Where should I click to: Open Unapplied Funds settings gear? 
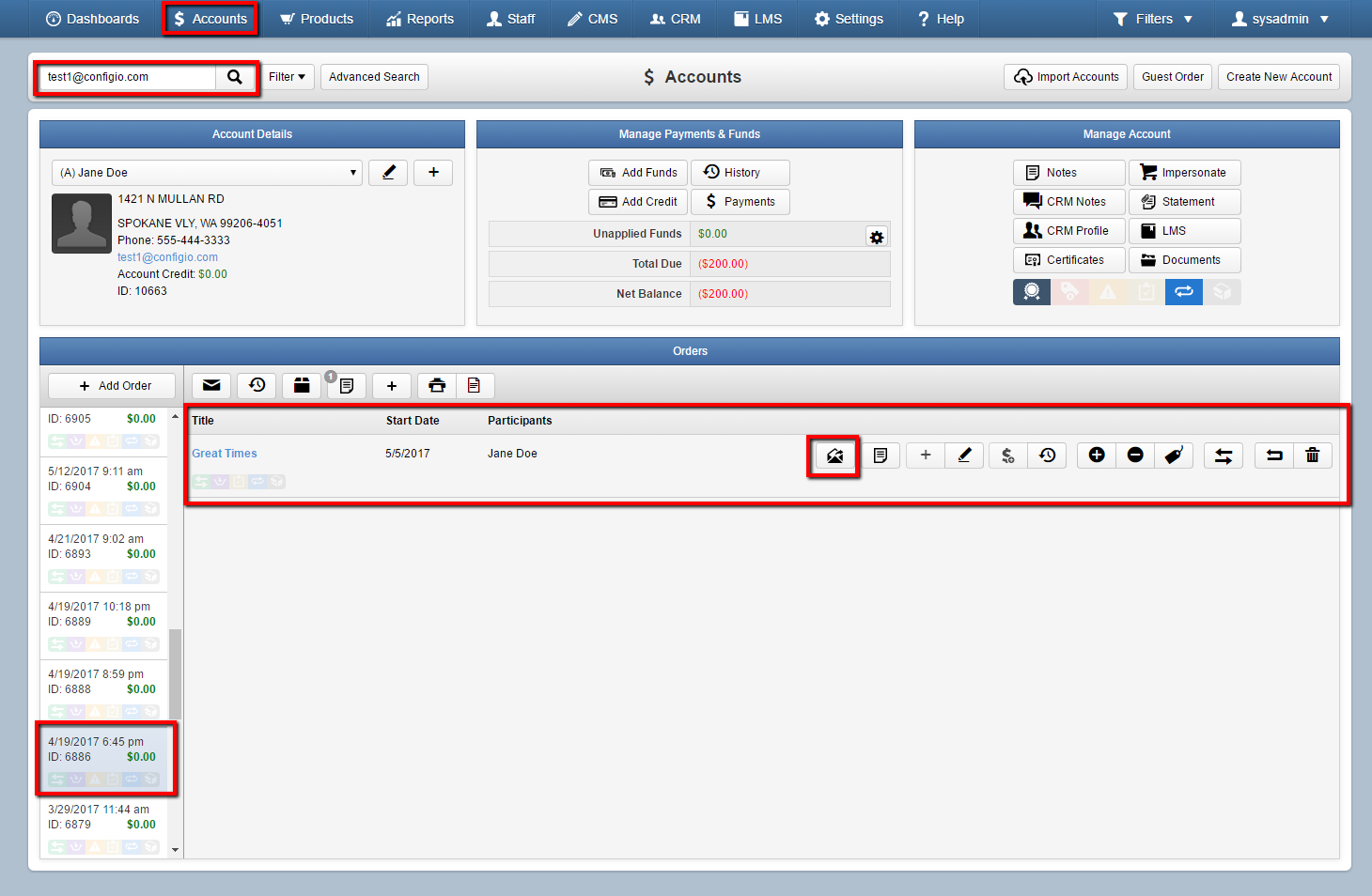877,237
